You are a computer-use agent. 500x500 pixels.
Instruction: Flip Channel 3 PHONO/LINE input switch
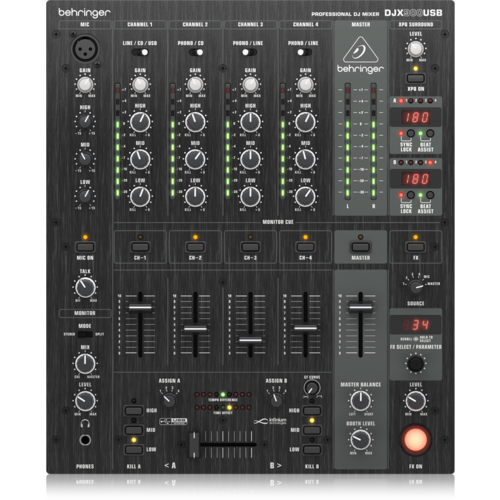[249, 52]
